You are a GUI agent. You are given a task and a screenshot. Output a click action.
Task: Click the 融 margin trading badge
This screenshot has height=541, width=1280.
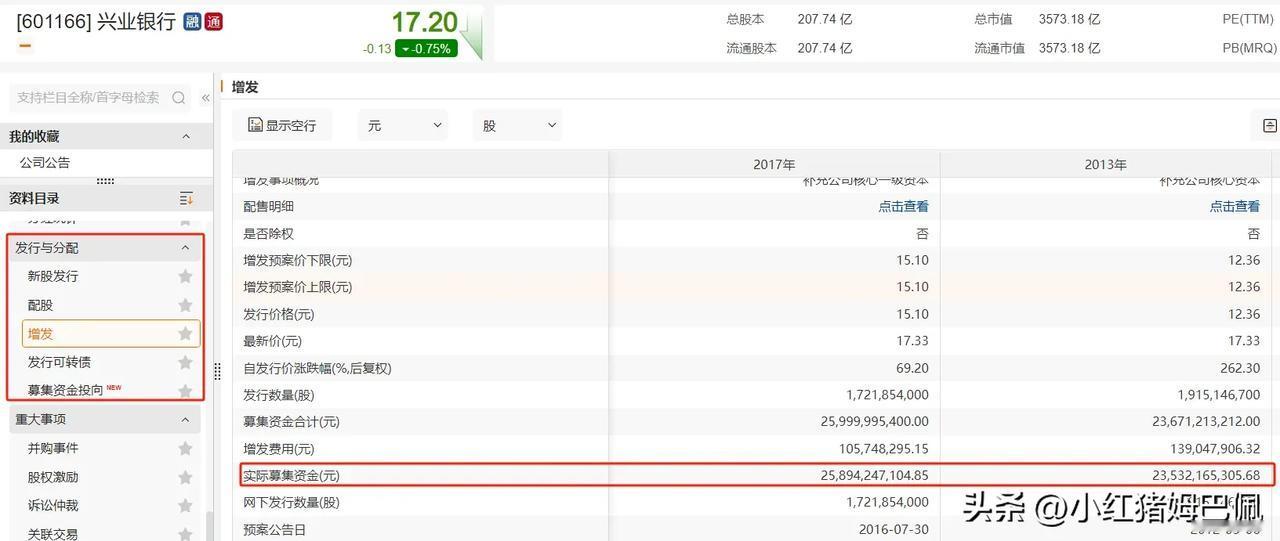[x=193, y=22]
